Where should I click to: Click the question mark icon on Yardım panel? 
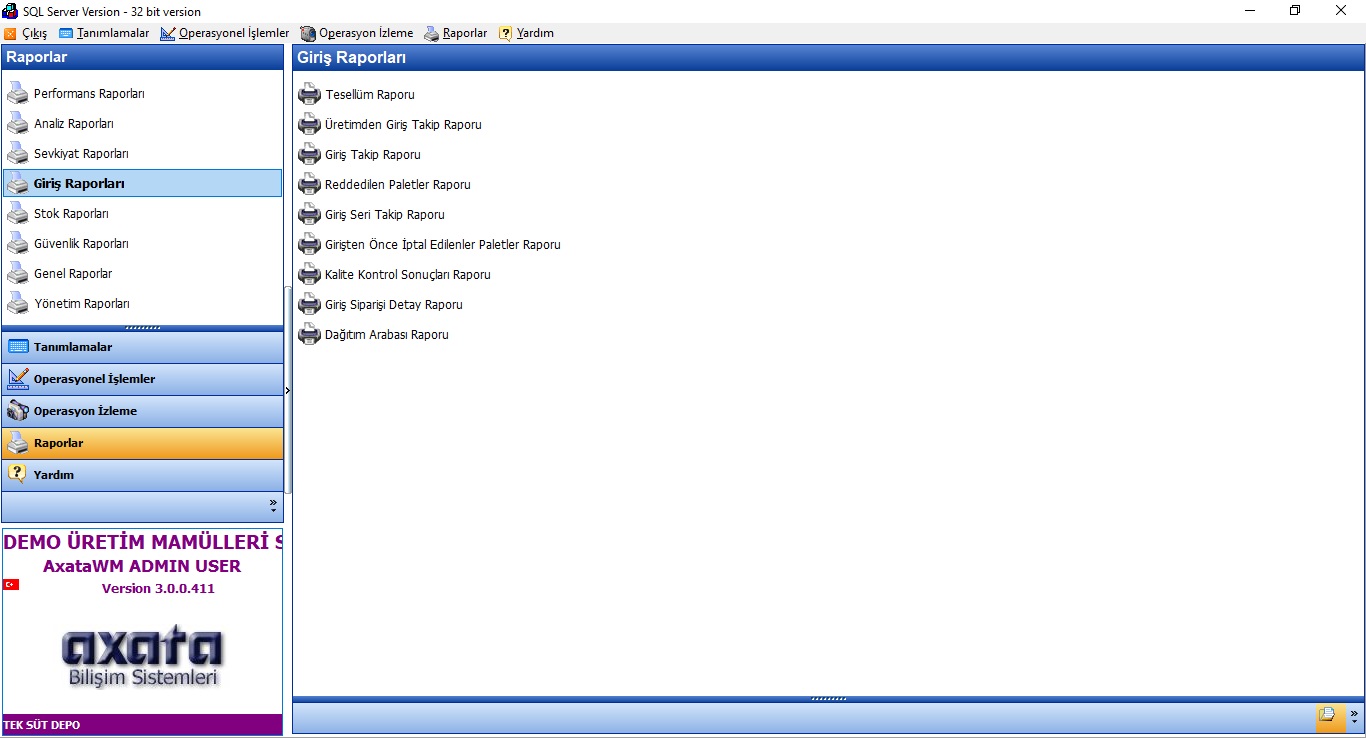[18, 474]
